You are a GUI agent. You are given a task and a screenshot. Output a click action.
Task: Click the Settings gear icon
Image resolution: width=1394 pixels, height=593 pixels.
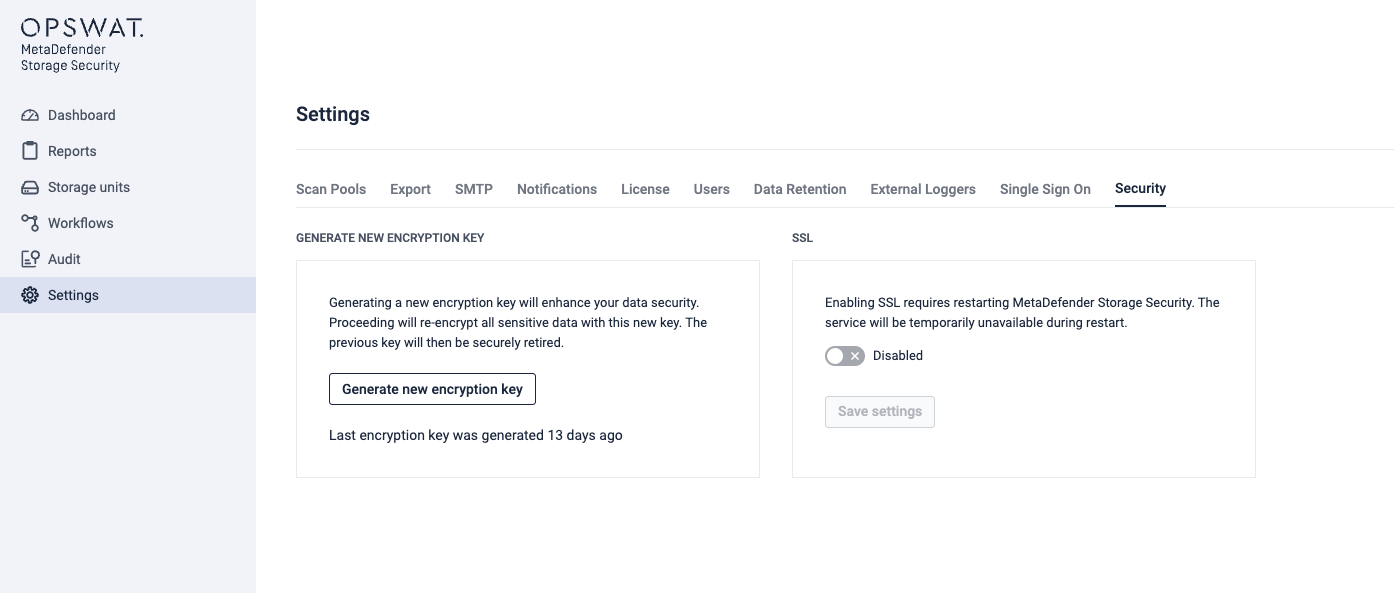pos(30,295)
